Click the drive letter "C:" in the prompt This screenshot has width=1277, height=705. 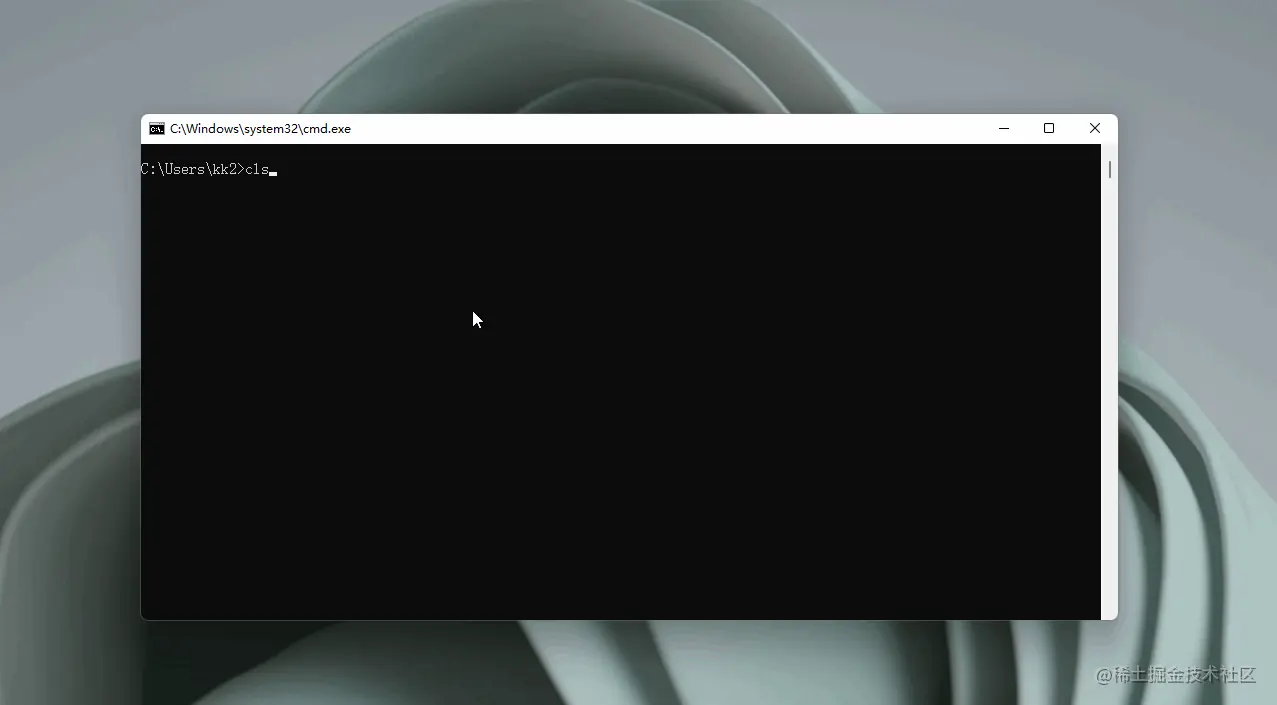point(148,169)
